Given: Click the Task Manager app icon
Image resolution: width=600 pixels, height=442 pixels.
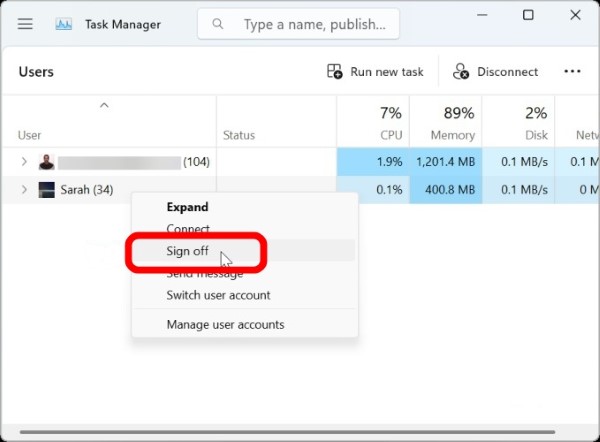Looking at the screenshot, I should (64, 24).
